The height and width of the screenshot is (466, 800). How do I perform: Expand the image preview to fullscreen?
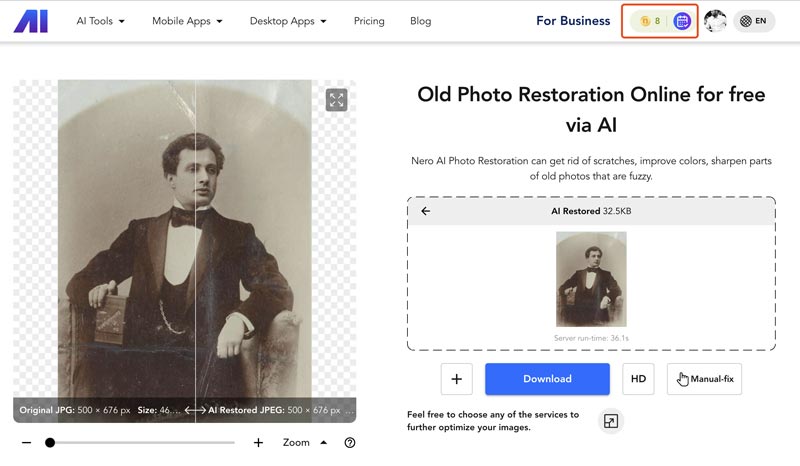click(336, 100)
